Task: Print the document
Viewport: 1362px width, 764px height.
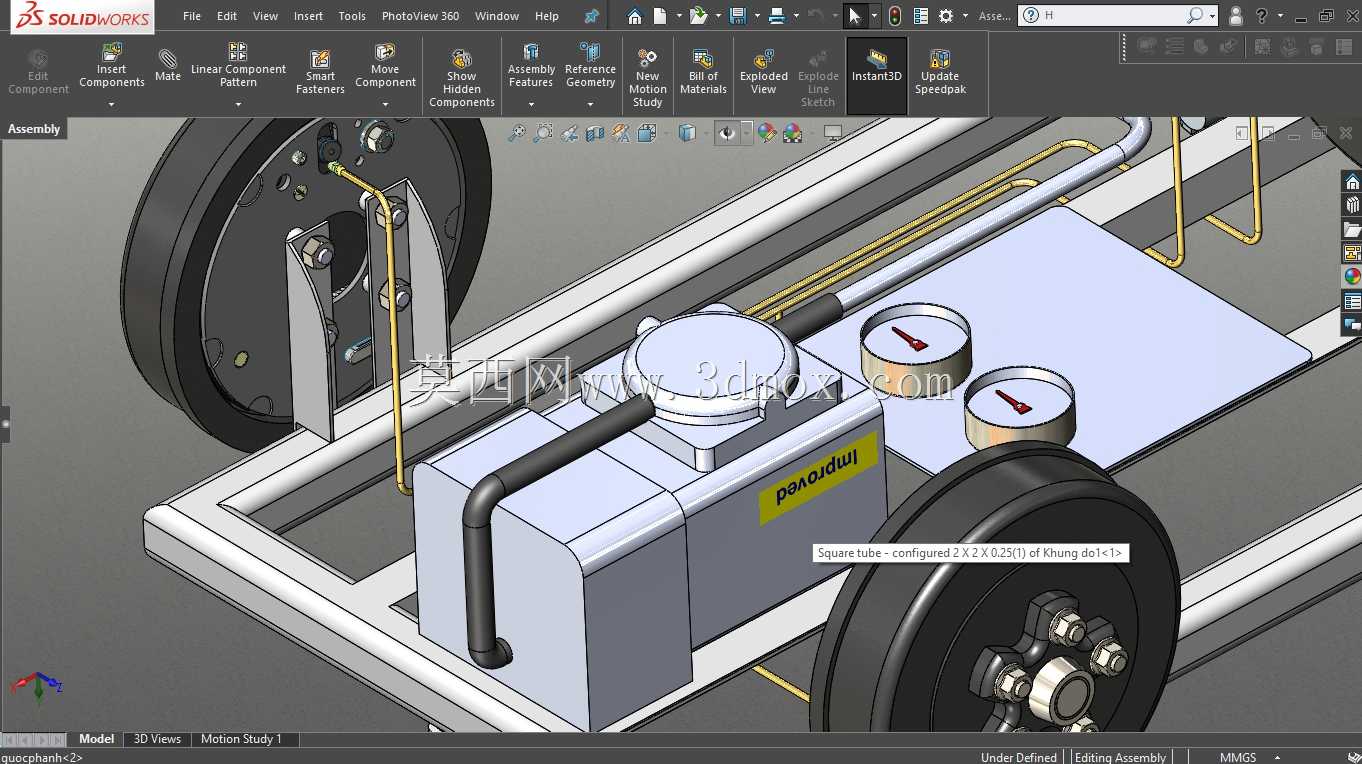Action: pyautogui.click(x=777, y=16)
